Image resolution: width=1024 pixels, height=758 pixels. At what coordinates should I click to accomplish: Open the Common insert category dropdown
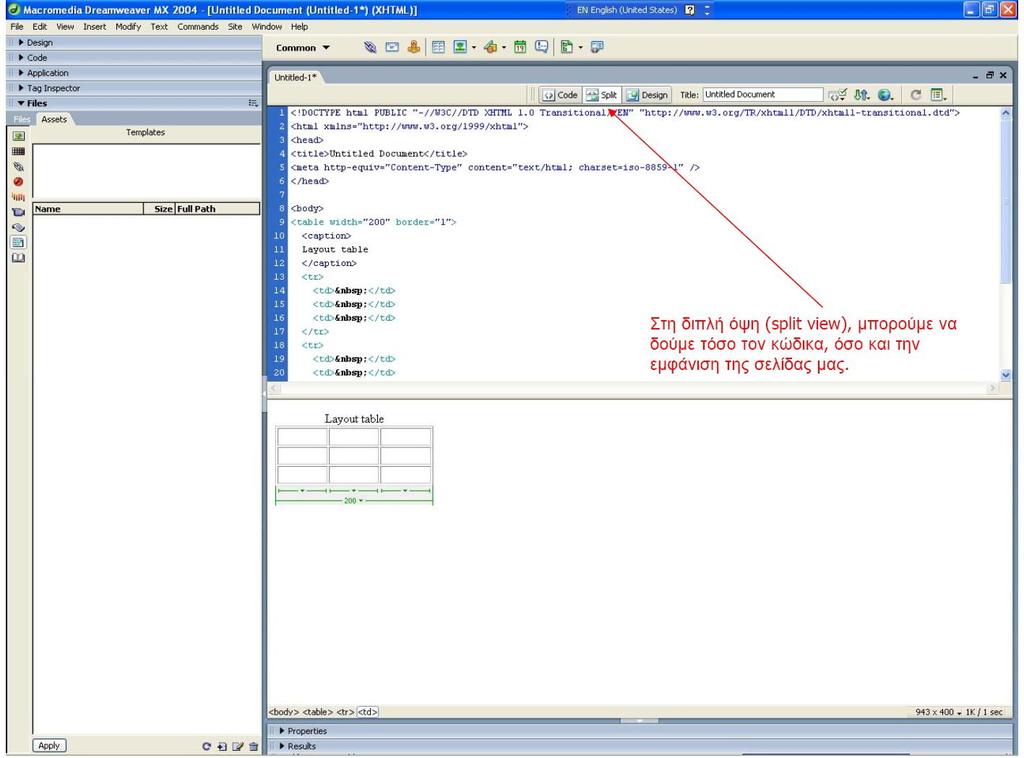coord(303,48)
